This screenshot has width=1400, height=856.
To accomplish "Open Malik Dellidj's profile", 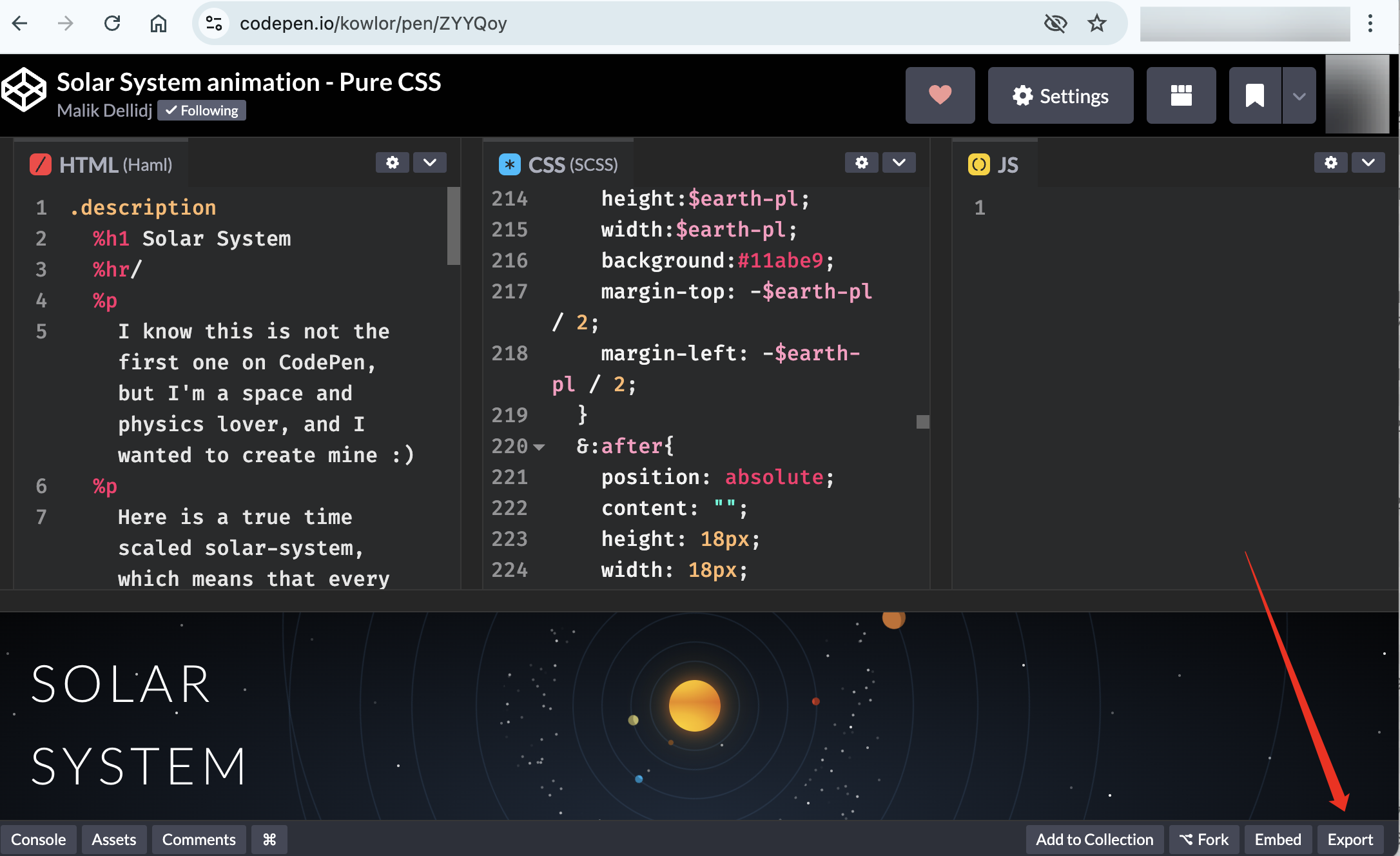I will click(x=104, y=110).
